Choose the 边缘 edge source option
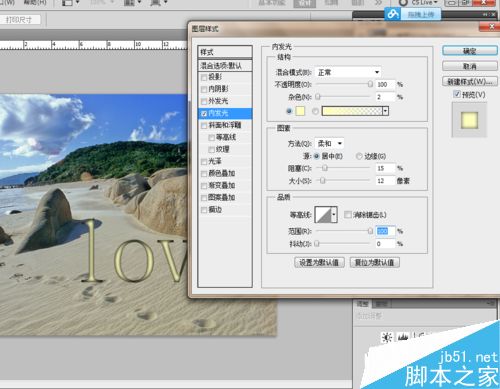 click(x=359, y=156)
